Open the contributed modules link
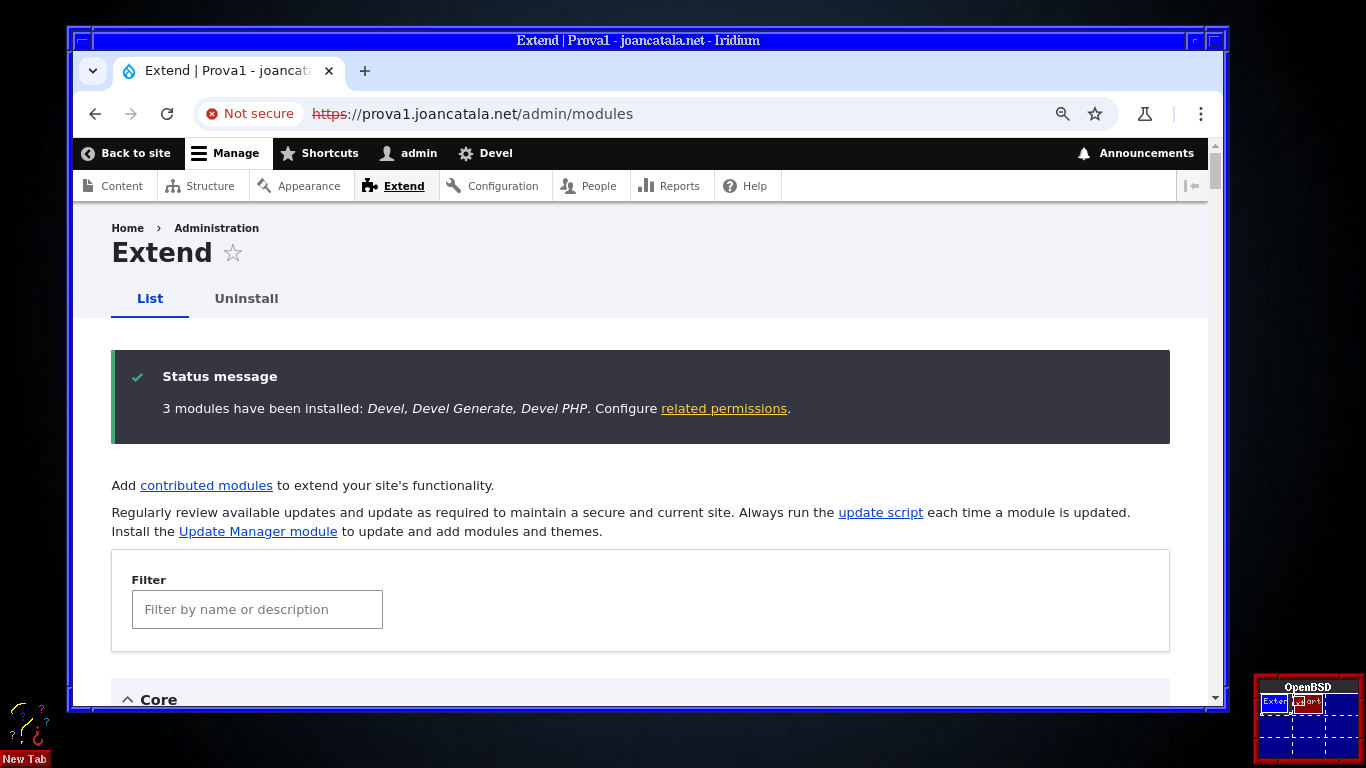1366x768 pixels. 206,486
